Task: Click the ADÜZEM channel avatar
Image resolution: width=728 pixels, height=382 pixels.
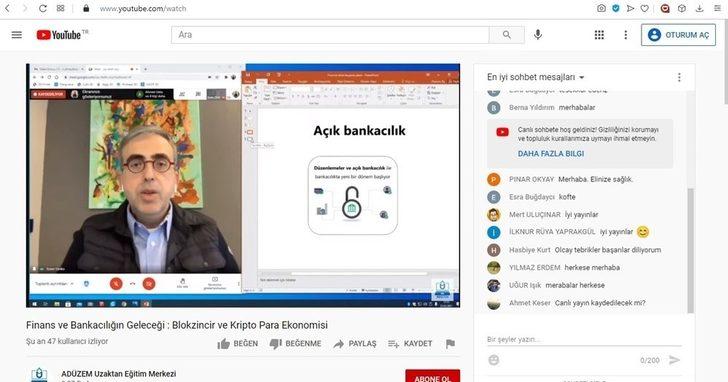Action: click(x=39, y=375)
